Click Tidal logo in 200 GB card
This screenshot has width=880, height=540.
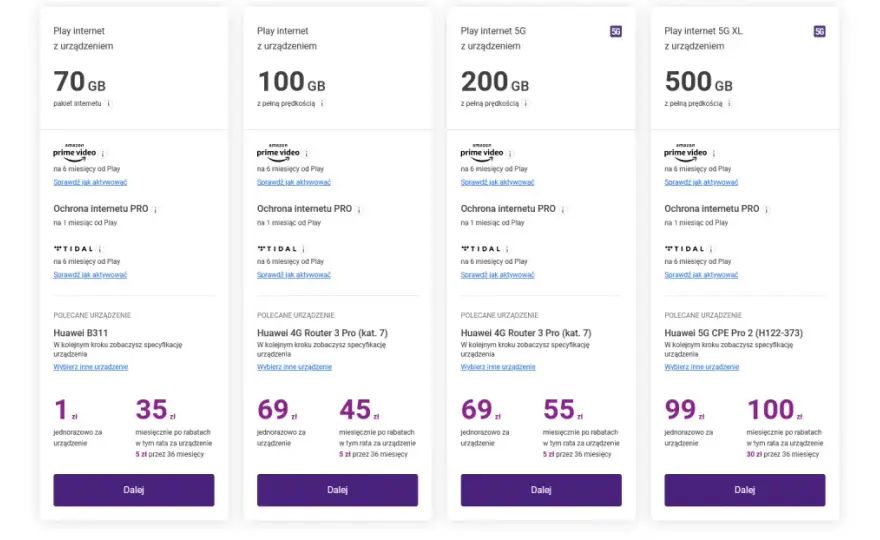481,249
